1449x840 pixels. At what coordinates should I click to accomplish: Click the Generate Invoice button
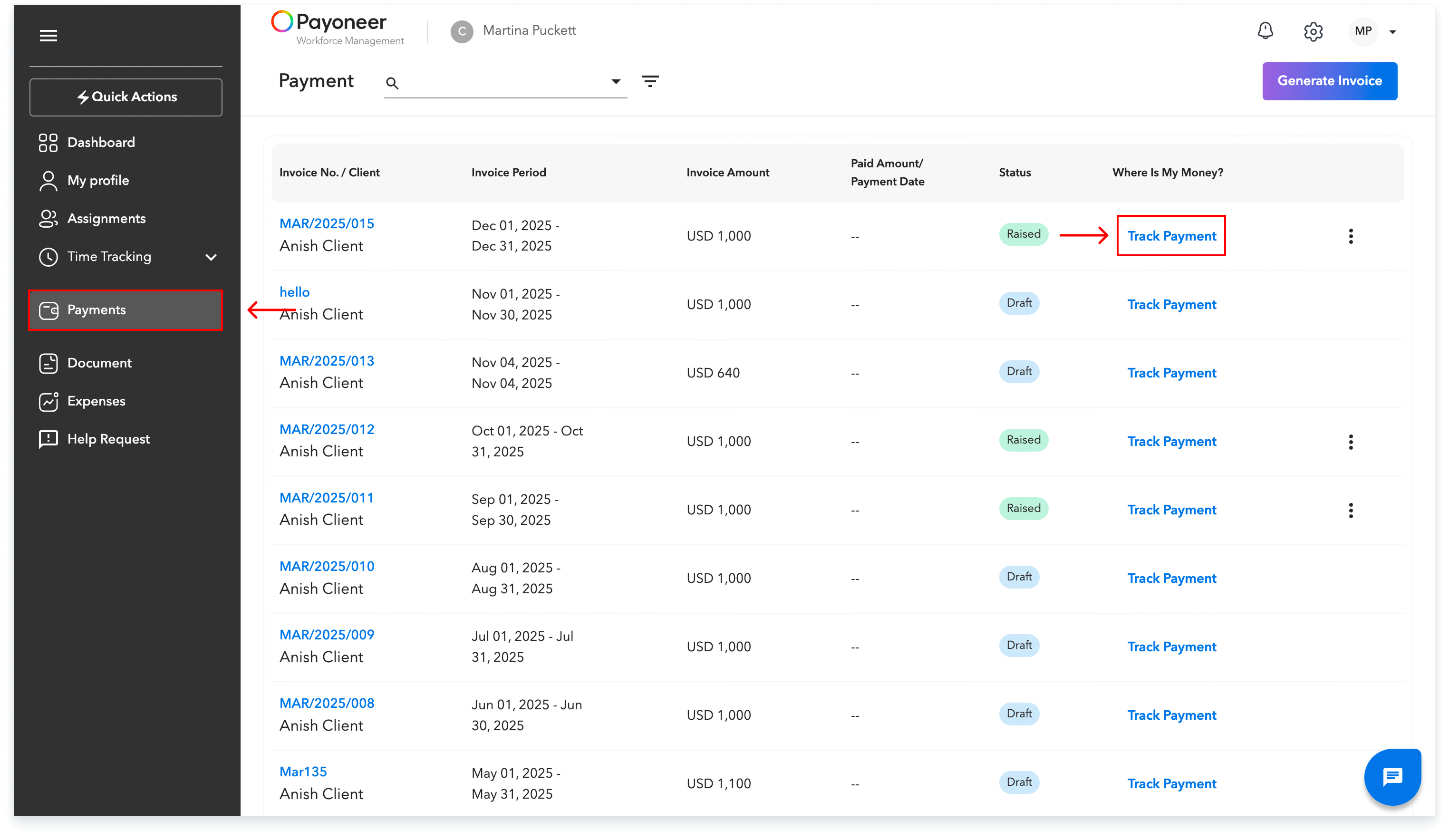coord(1329,81)
